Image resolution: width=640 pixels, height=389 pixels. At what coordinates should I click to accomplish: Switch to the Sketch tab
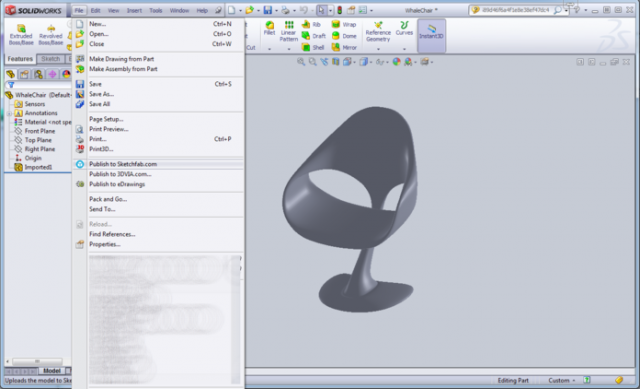(51, 59)
